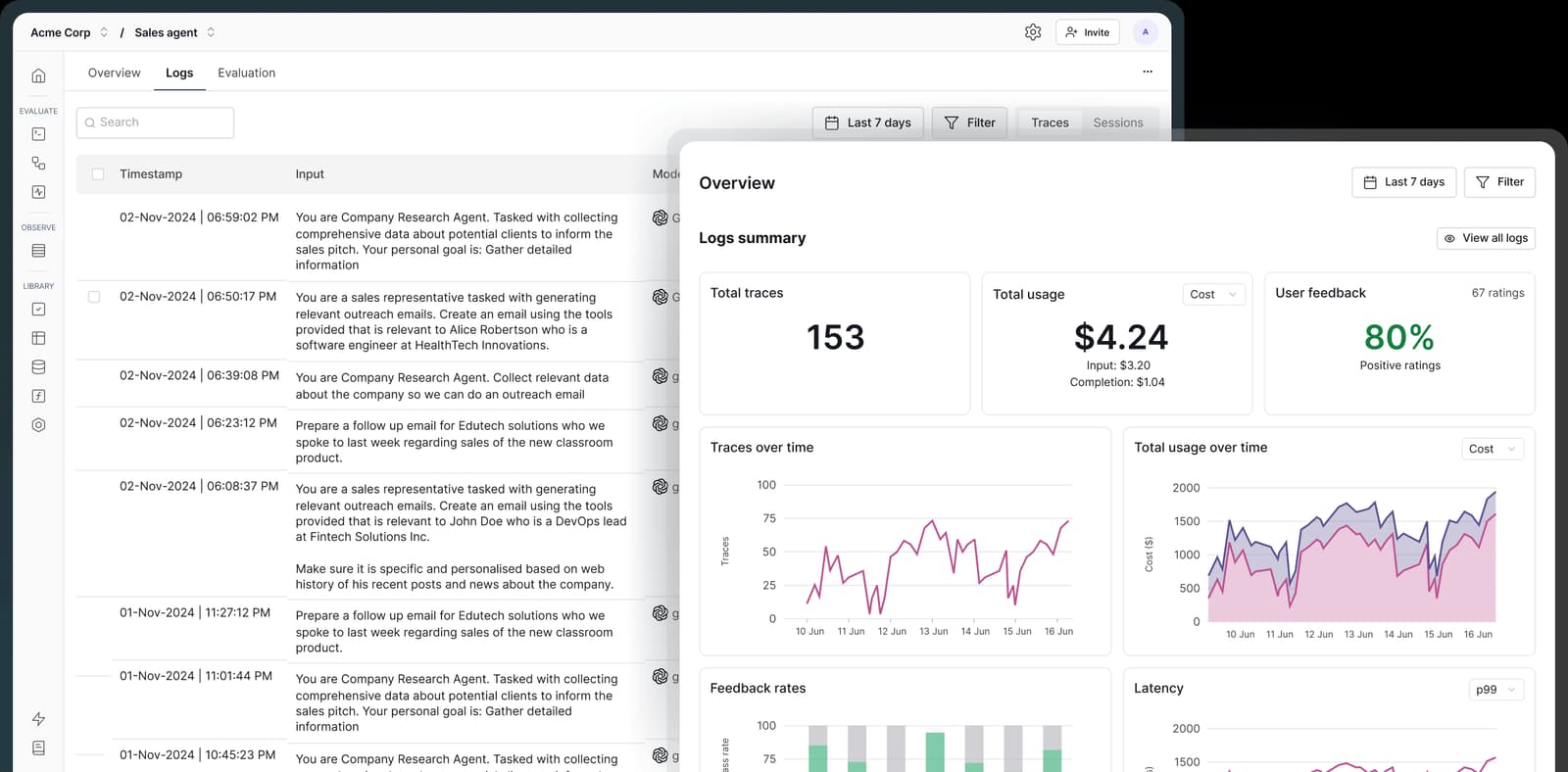This screenshot has height=772, width=1568.
Task: Check the box for the 06:50:17 PM log row
Action: click(x=94, y=297)
